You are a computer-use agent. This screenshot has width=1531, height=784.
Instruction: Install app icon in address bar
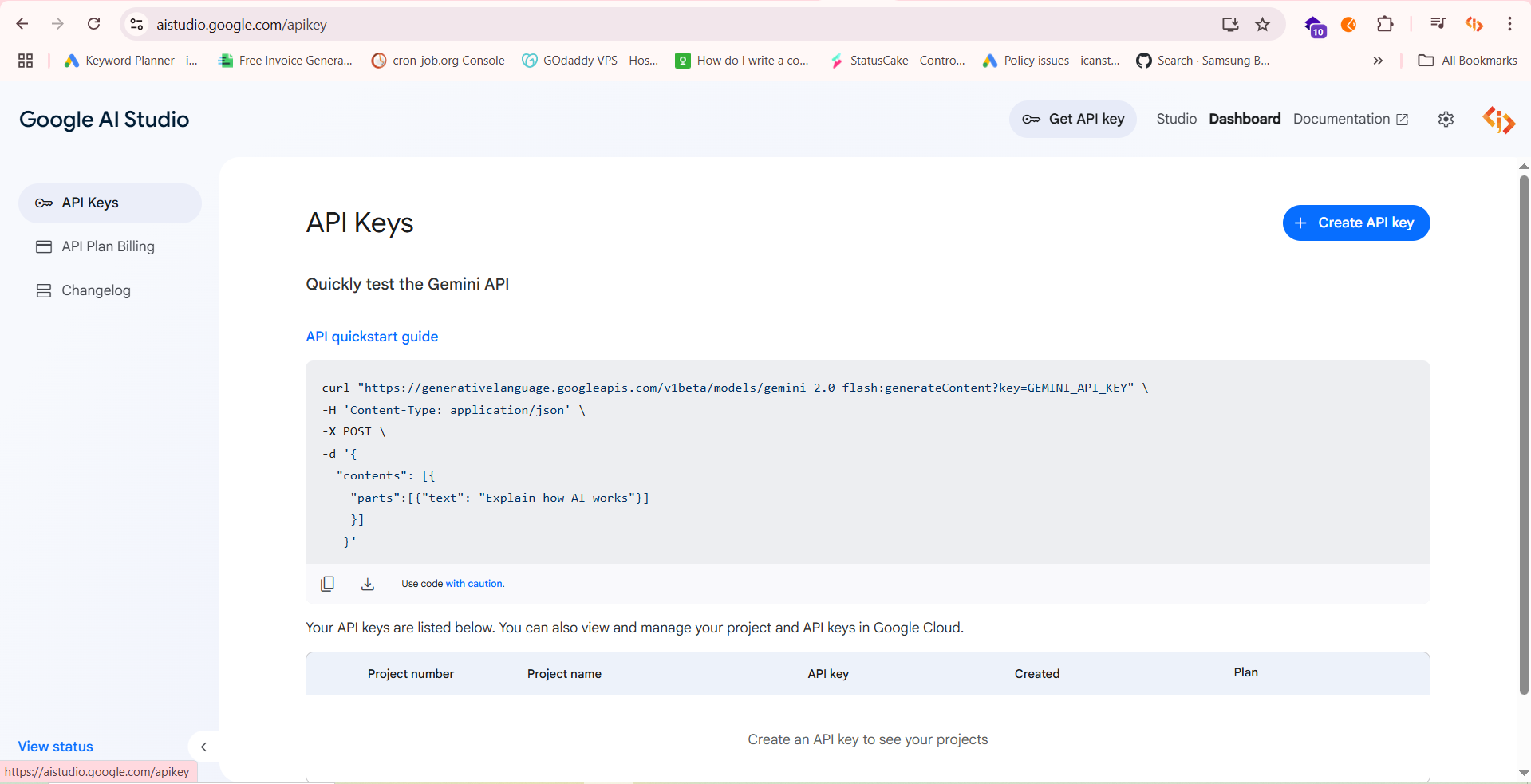tap(1230, 25)
